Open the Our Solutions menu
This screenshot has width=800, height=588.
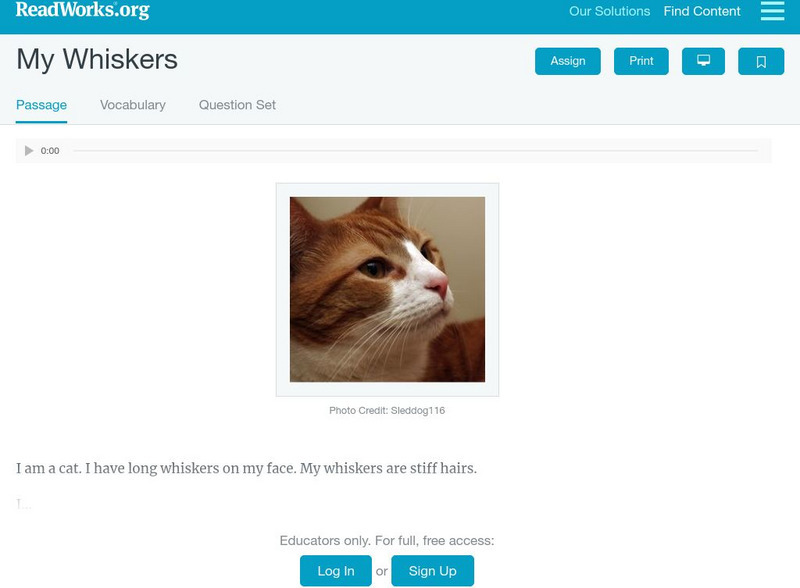(609, 11)
